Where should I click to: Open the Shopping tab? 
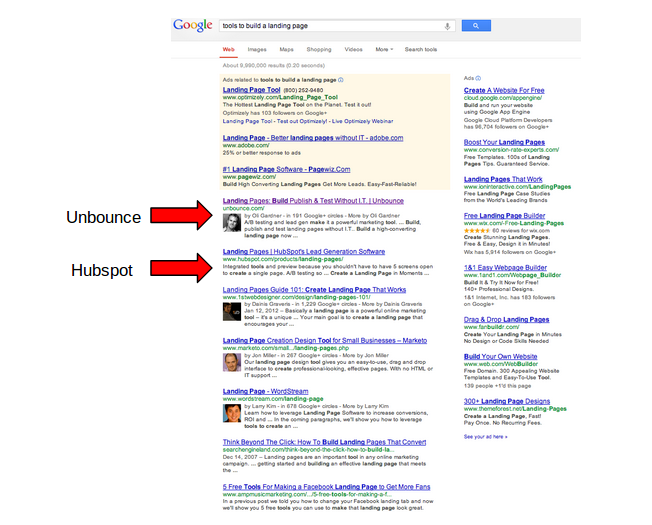319,49
